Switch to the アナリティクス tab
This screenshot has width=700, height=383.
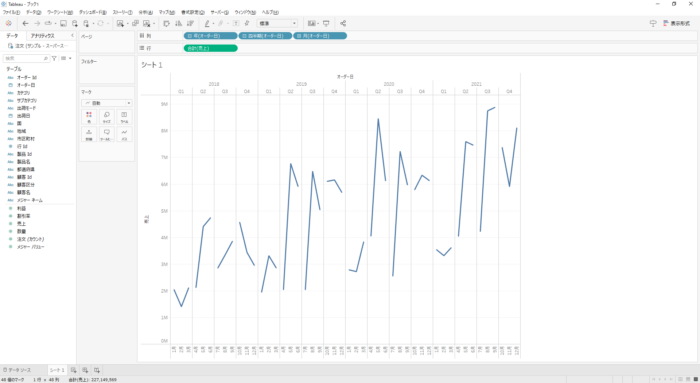pos(42,36)
